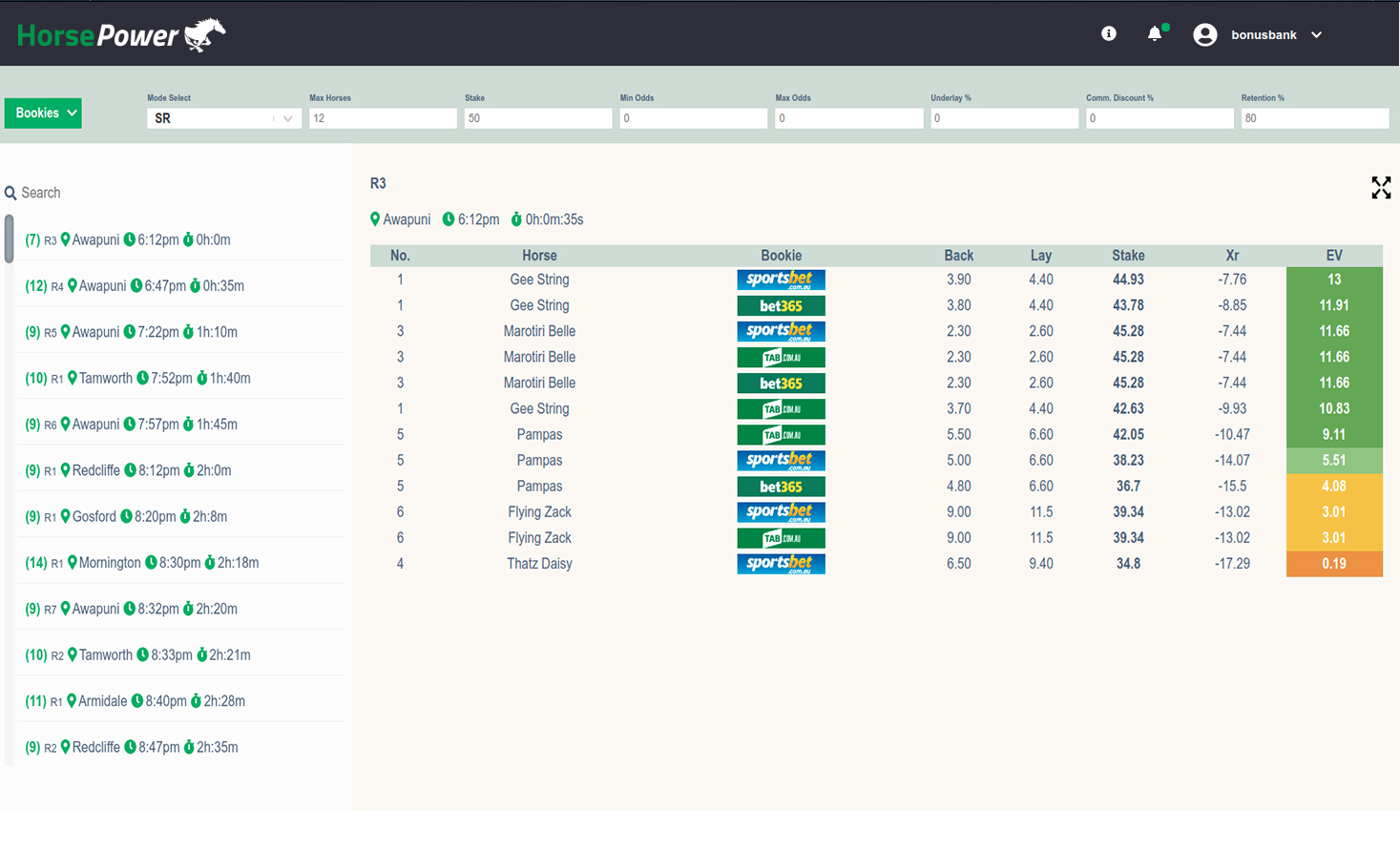This screenshot has width=1400, height=851.
Task: Click the bet365 logo for Gee String
Action: [781, 305]
